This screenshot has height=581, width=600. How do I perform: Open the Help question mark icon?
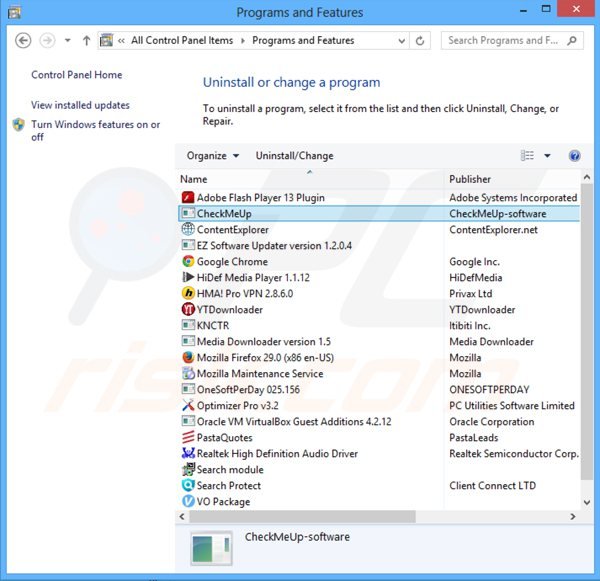pyautogui.click(x=574, y=156)
